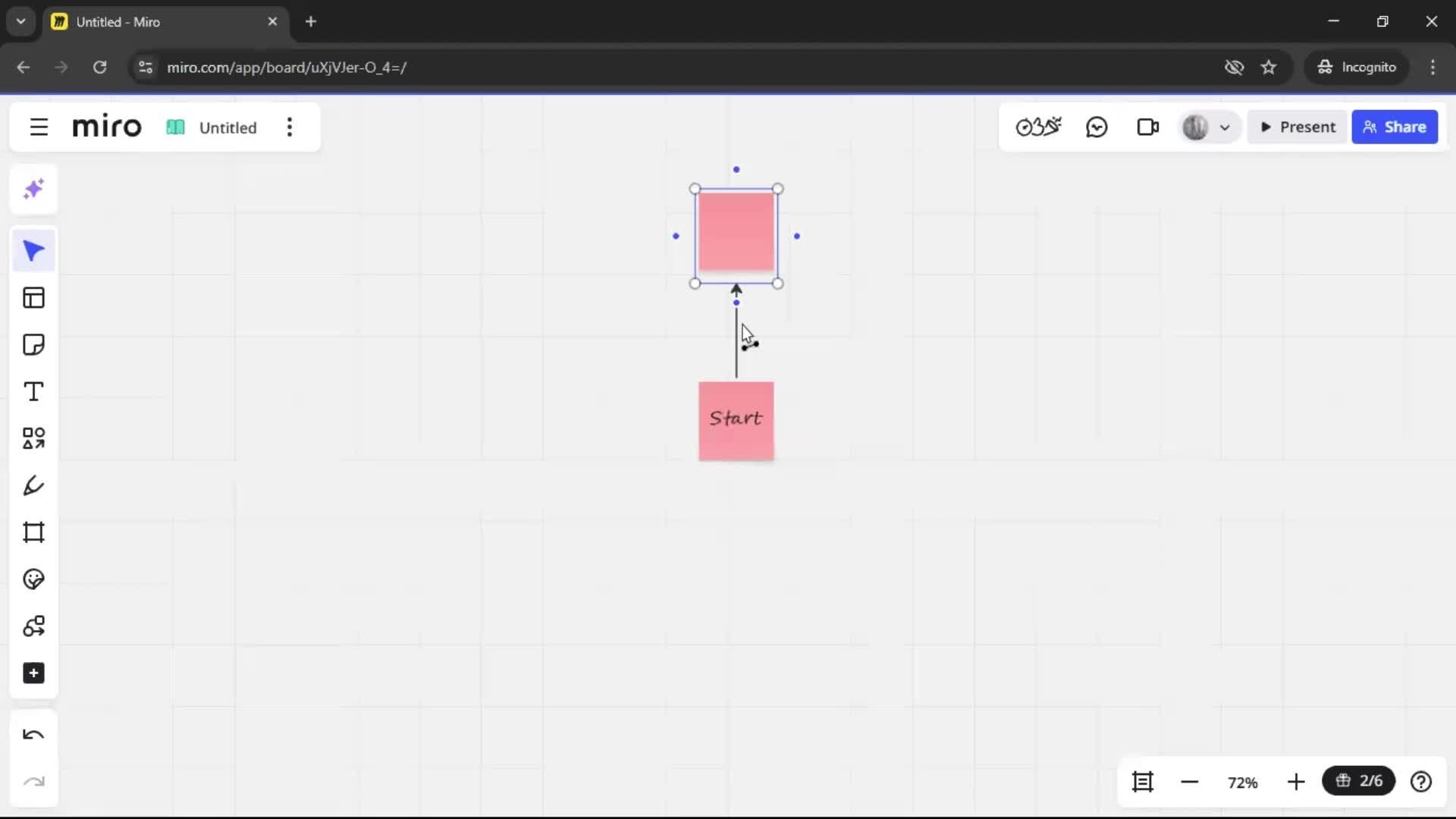Click the board icon next to Untitled
This screenshot has width=1456, height=819.
[x=175, y=127]
